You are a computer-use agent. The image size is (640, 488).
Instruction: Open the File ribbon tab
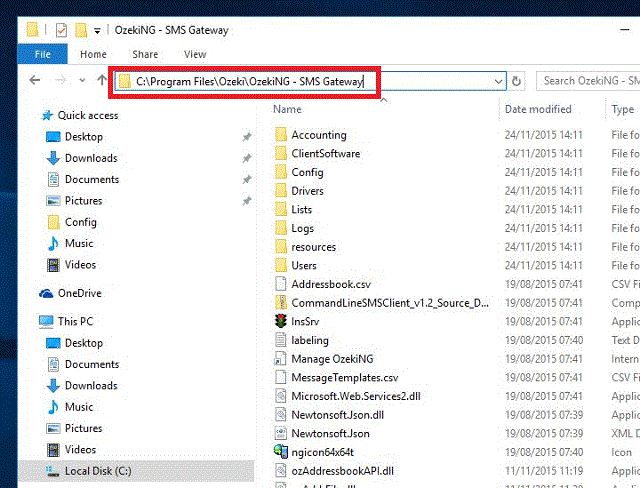coord(42,54)
